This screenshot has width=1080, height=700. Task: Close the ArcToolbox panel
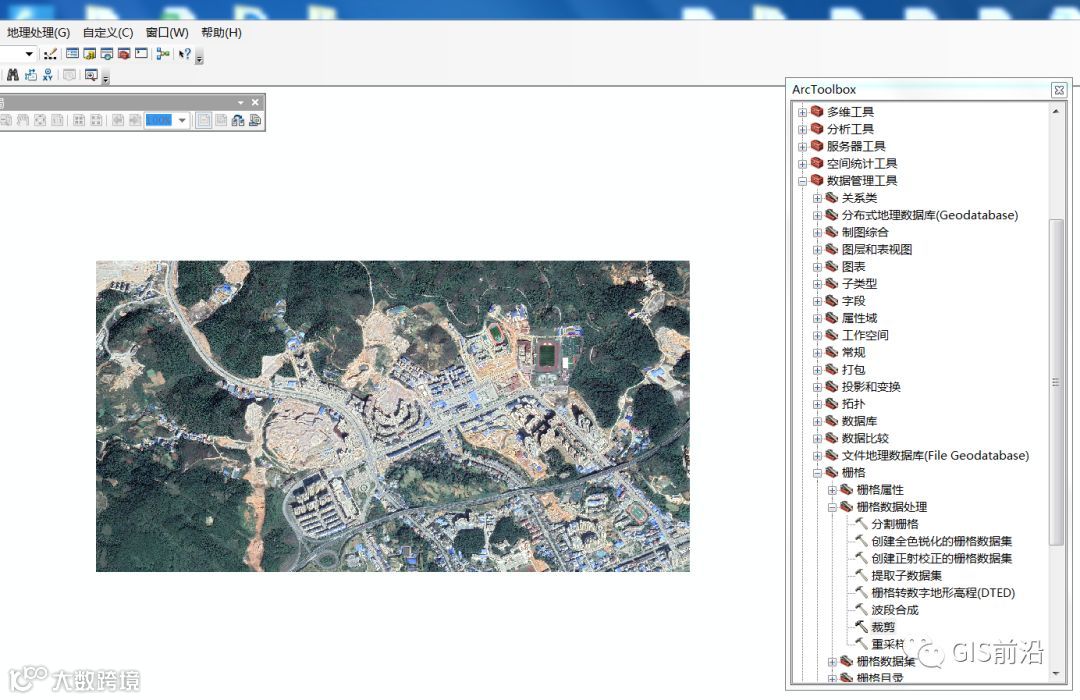point(1058,90)
